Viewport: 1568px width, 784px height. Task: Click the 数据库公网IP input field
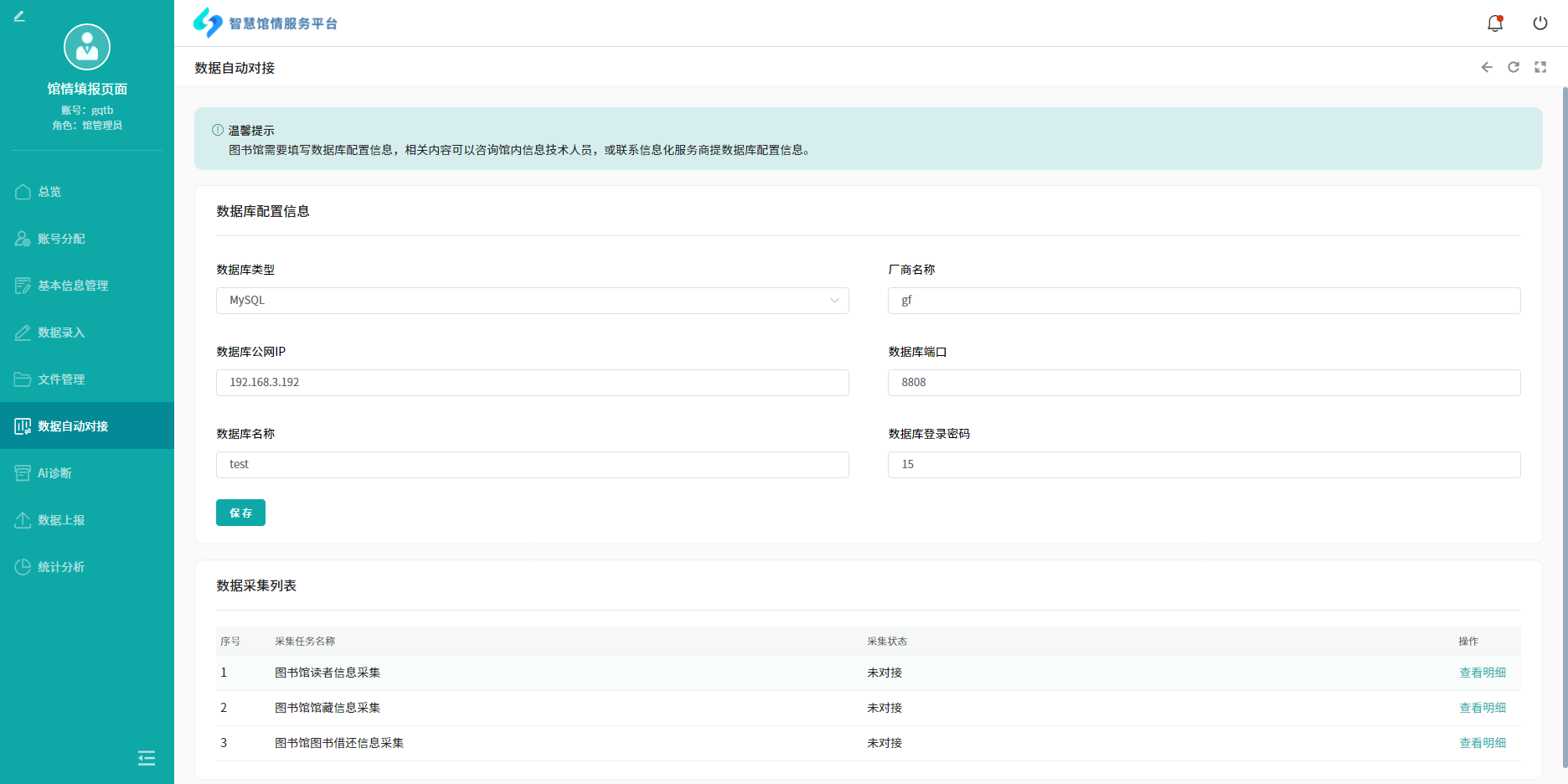[x=532, y=383]
